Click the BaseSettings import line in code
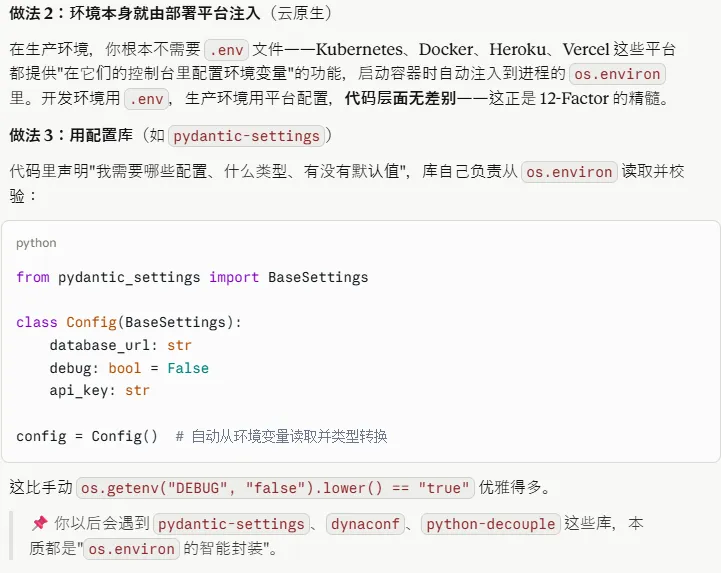The height and width of the screenshot is (573, 721). click(x=192, y=277)
